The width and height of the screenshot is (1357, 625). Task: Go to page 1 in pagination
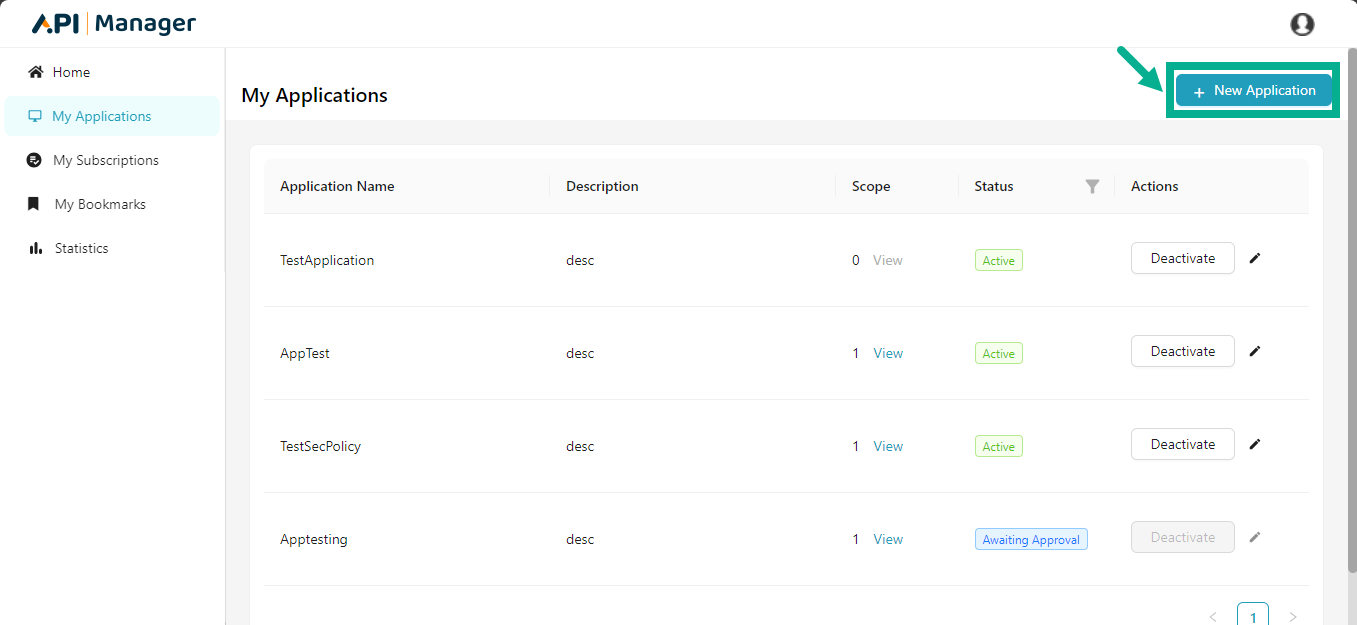pos(1252,616)
